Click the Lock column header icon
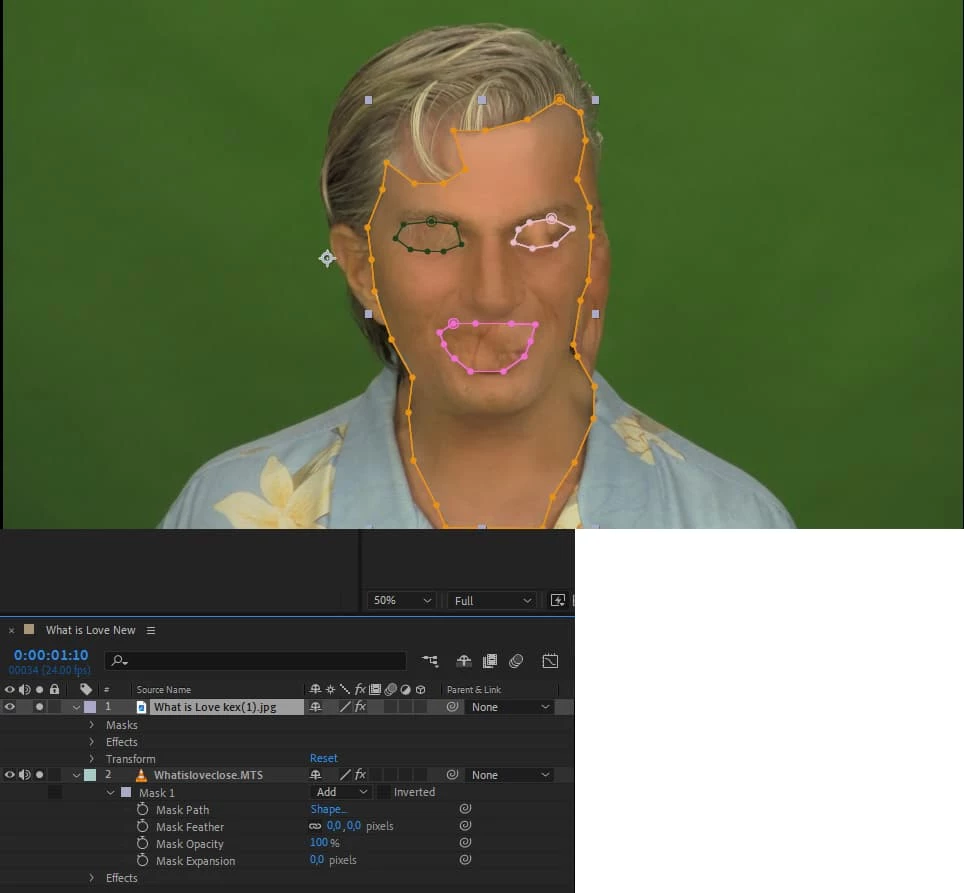This screenshot has width=964, height=893. 55,689
